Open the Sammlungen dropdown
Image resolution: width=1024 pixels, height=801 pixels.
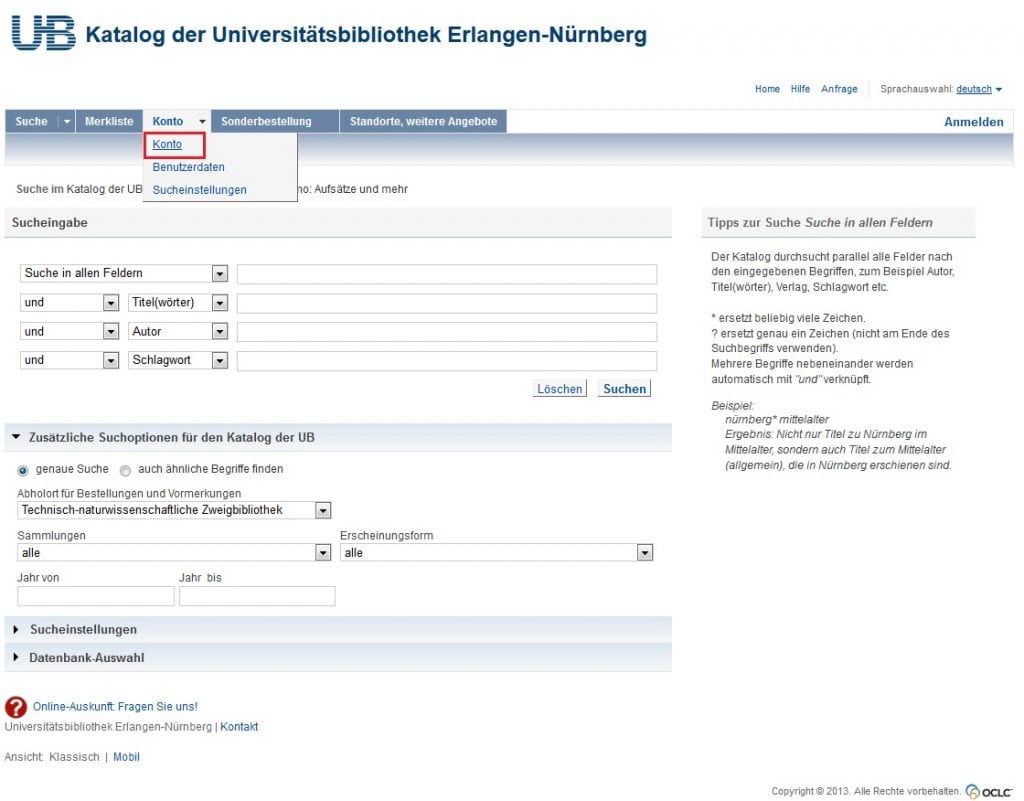(322, 551)
